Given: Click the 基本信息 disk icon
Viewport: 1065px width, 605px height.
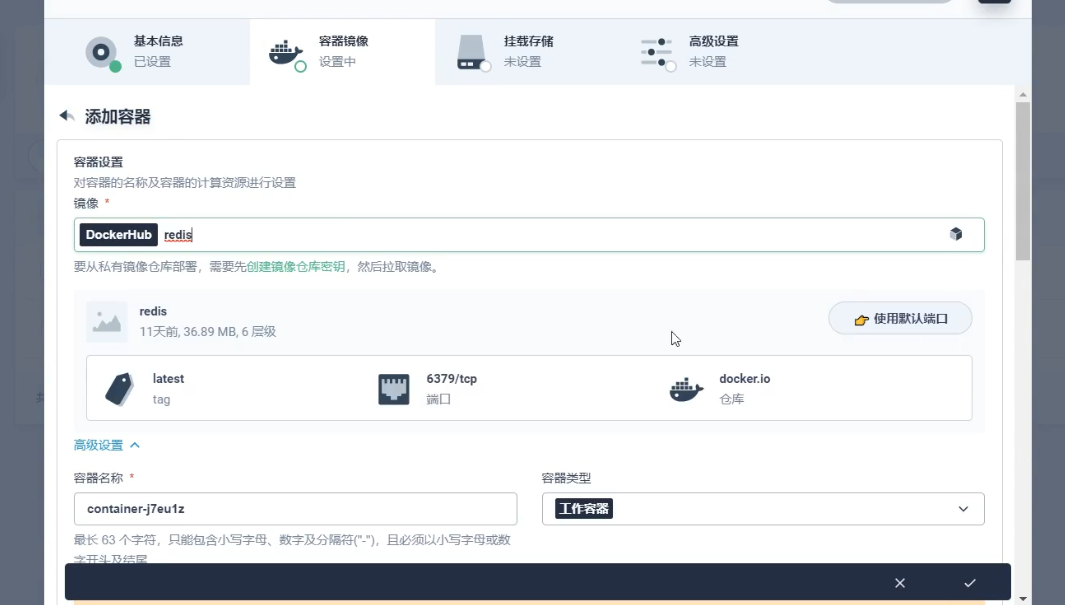Looking at the screenshot, I should click(x=102, y=52).
